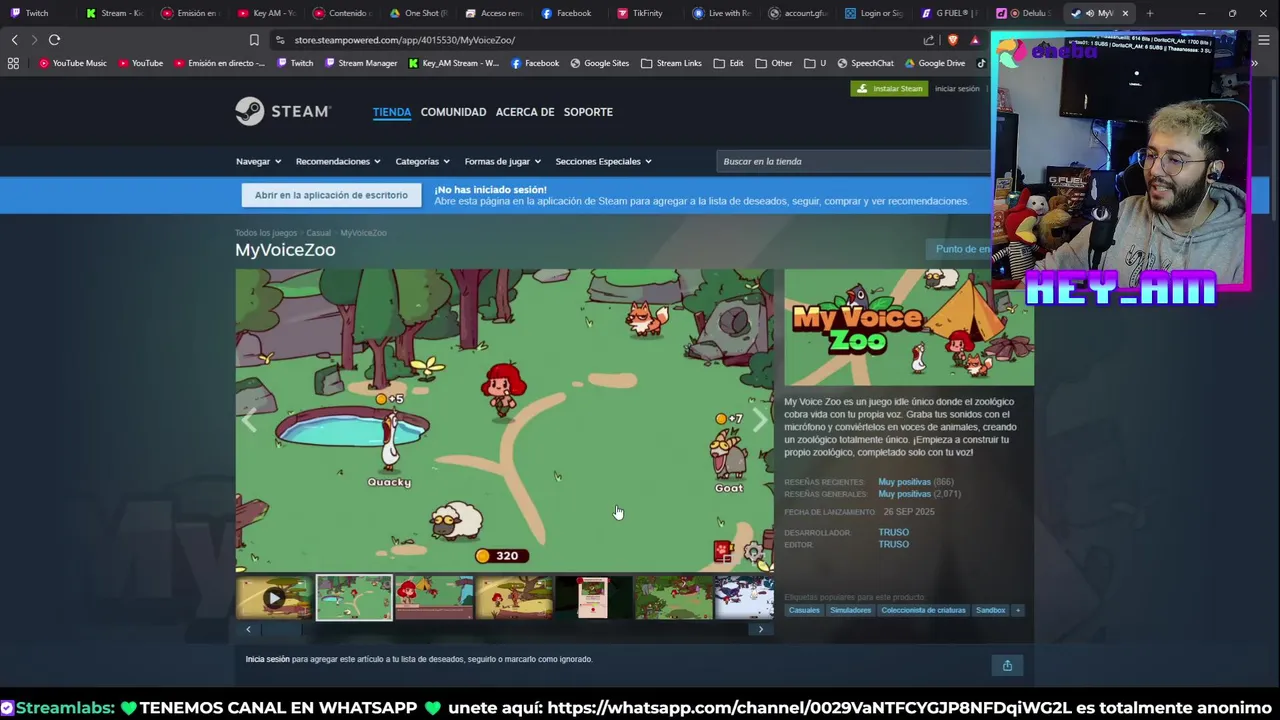Open SpeechChat bookmark
The height and width of the screenshot is (720, 1280).
click(x=866, y=63)
